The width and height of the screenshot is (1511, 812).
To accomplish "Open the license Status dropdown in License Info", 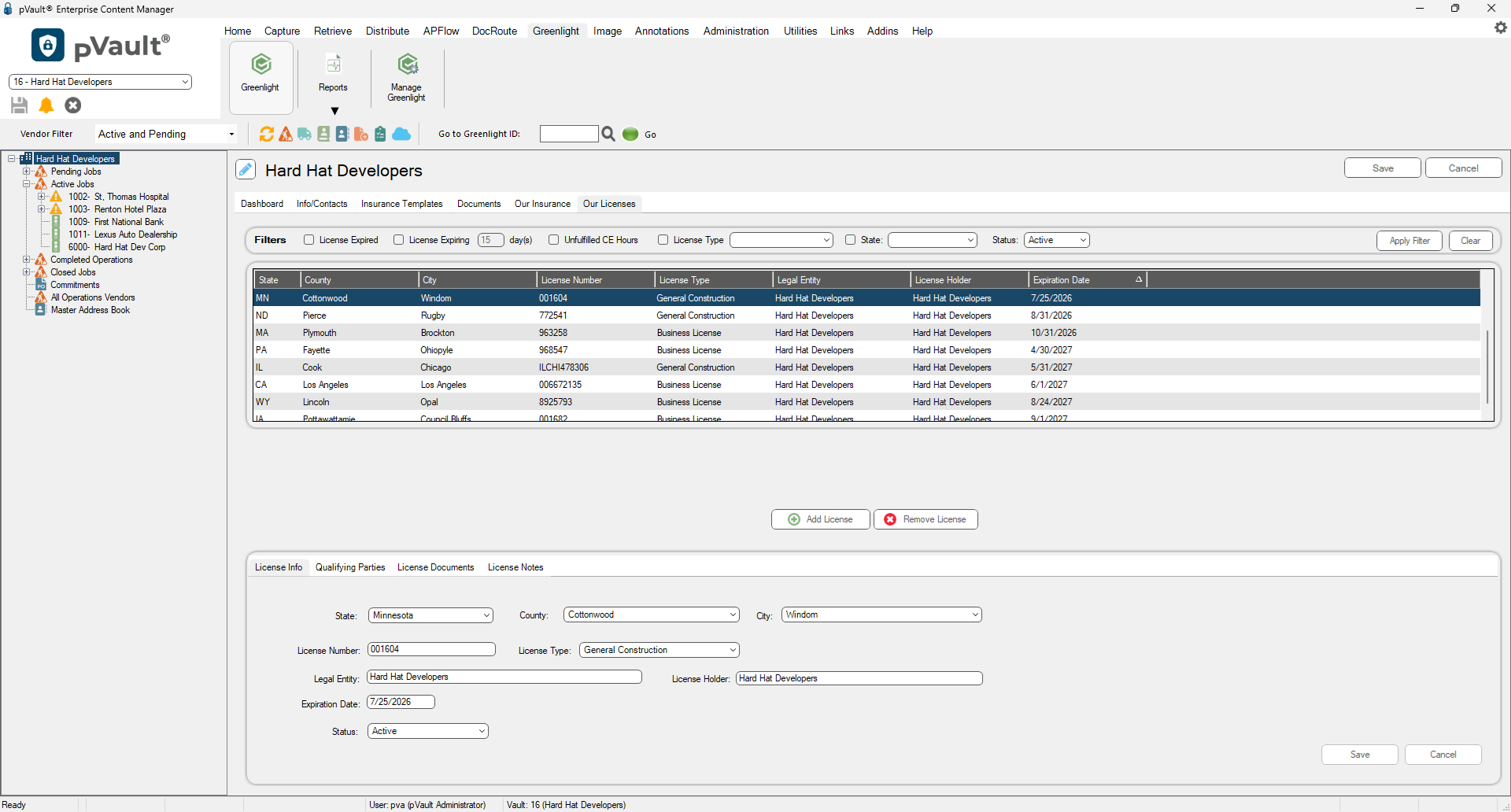I will (x=428, y=731).
